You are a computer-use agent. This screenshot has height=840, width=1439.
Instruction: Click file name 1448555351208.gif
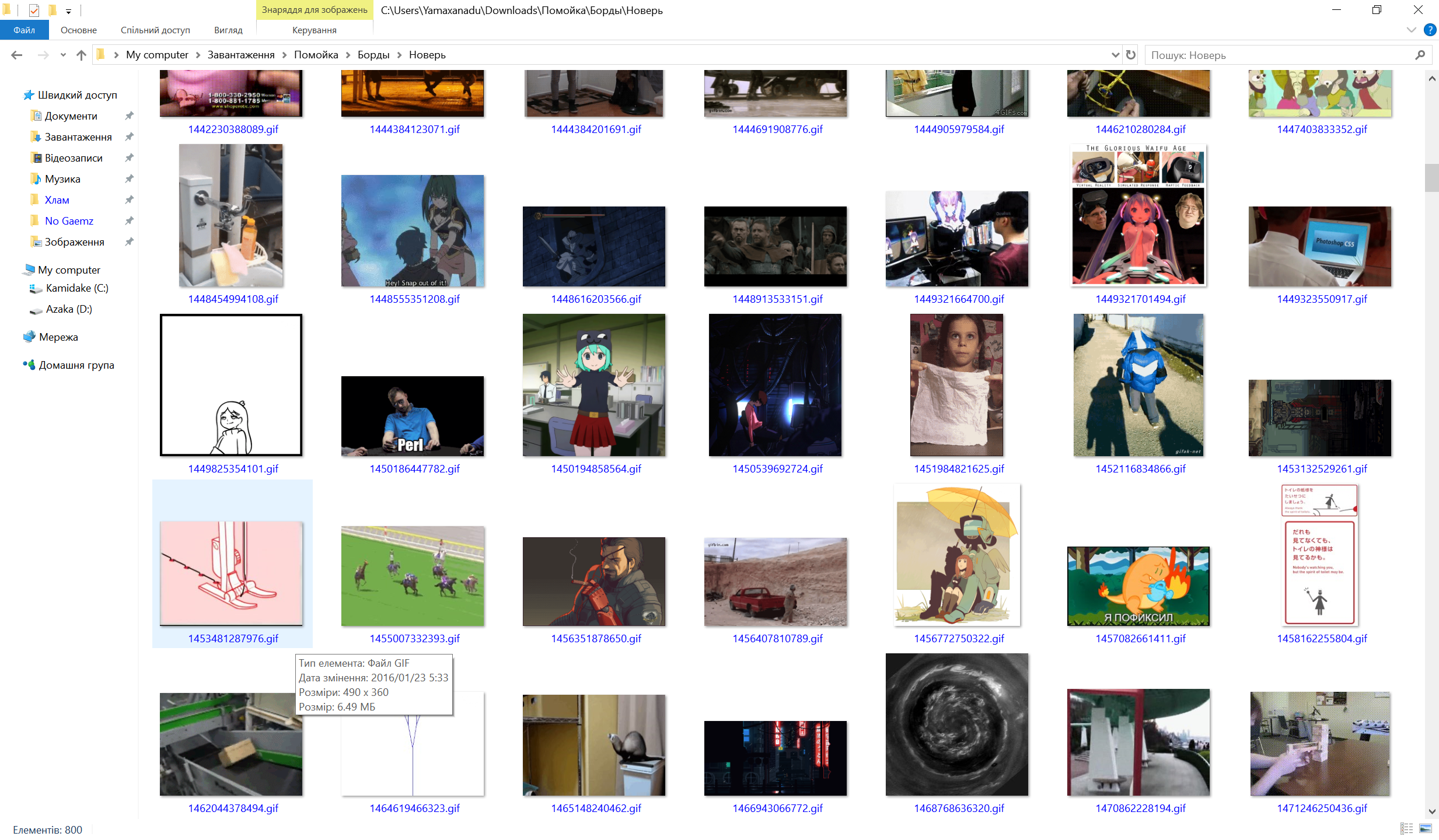pyautogui.click(x=414, y=299)
